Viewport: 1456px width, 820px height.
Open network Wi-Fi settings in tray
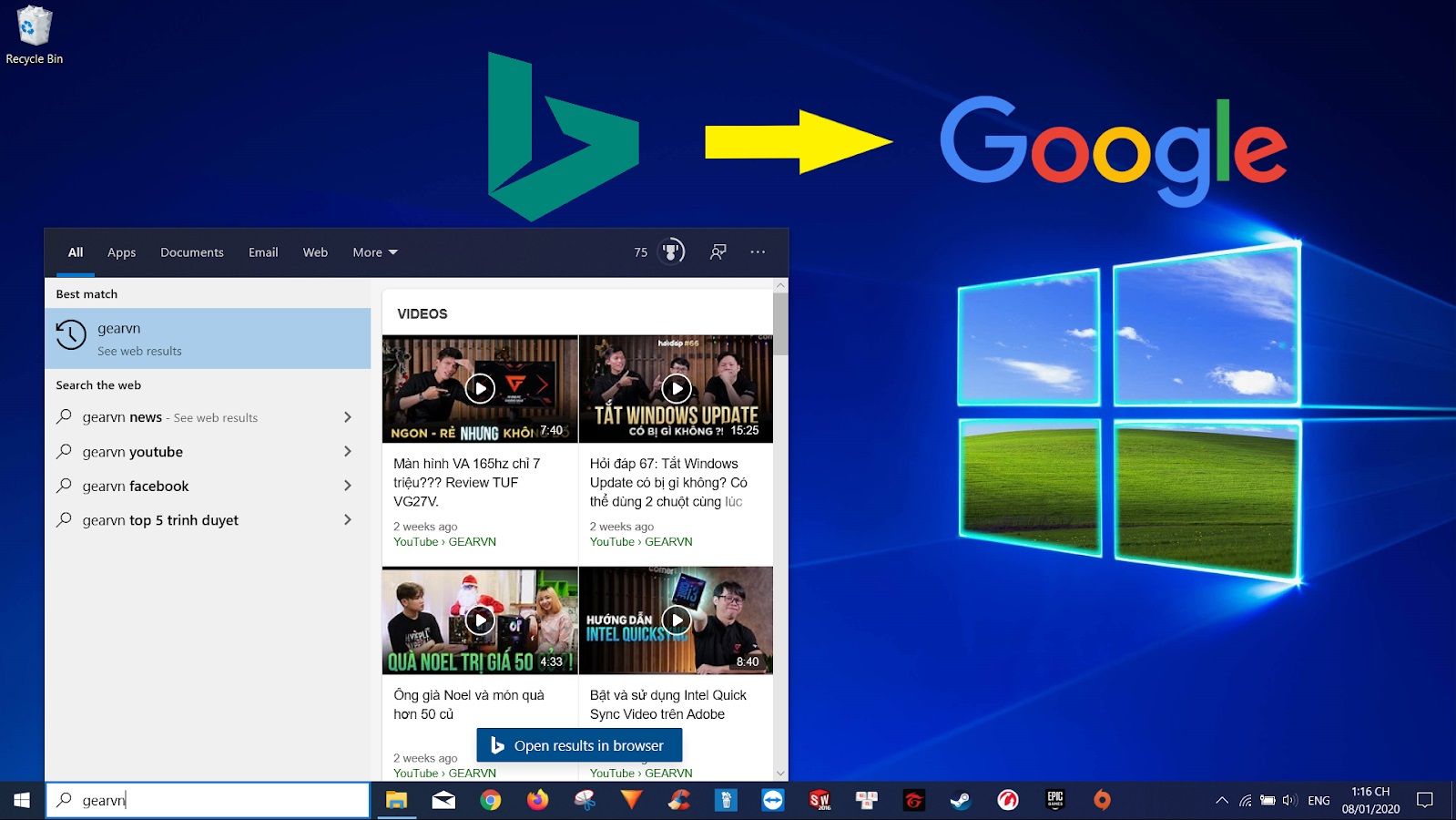(1246, 800)
